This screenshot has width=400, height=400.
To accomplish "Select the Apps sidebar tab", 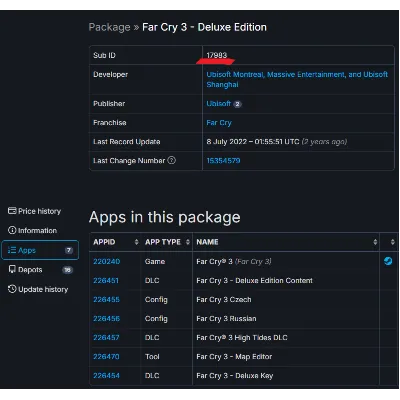I will 40,250.
